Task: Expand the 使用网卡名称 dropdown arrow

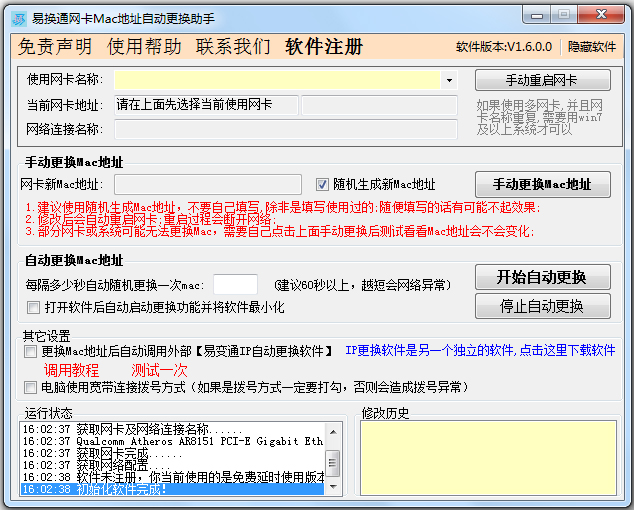Action: [449, 80]
